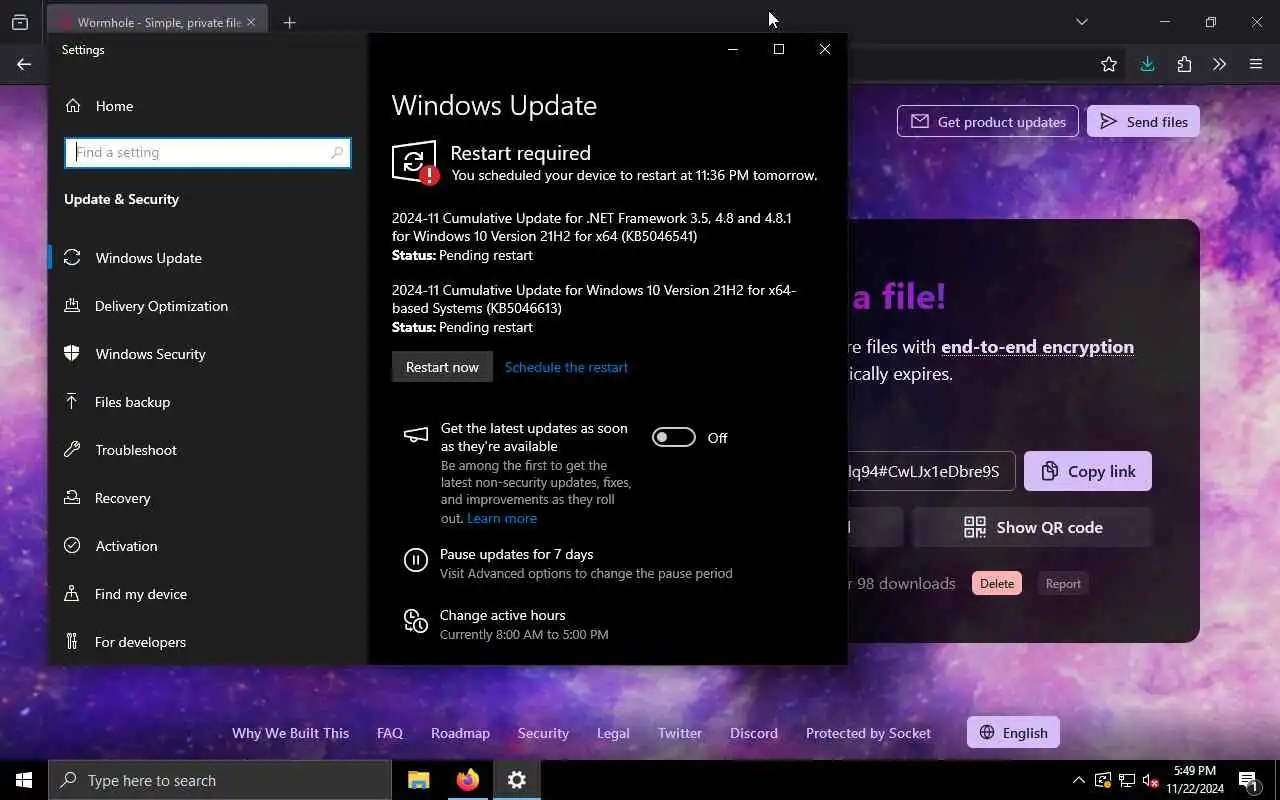The width and height of the screenshot is (1280, 800).
Task: Click Change active hours text
Action: pyautogui.click(x=502, y=615)
